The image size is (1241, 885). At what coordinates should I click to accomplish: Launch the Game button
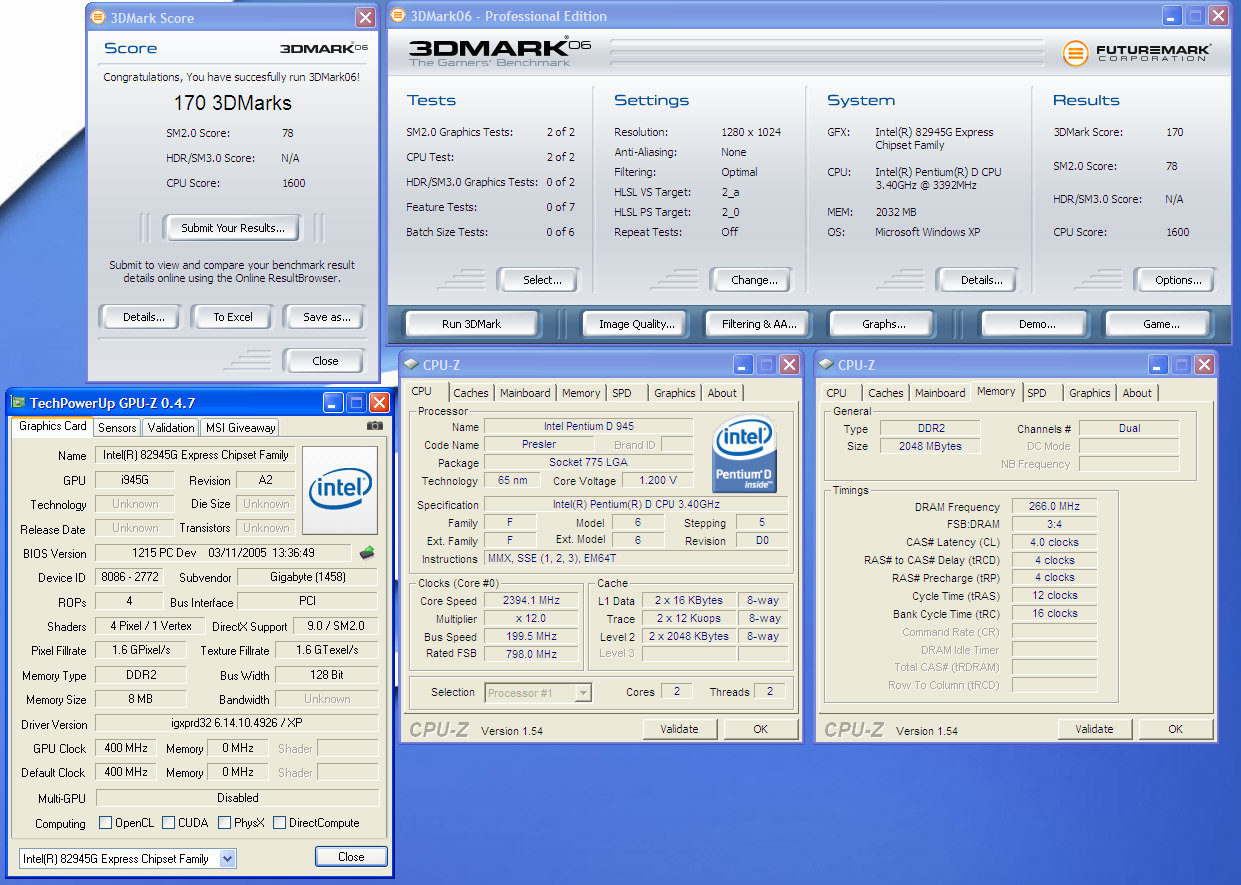(1161, 324)
